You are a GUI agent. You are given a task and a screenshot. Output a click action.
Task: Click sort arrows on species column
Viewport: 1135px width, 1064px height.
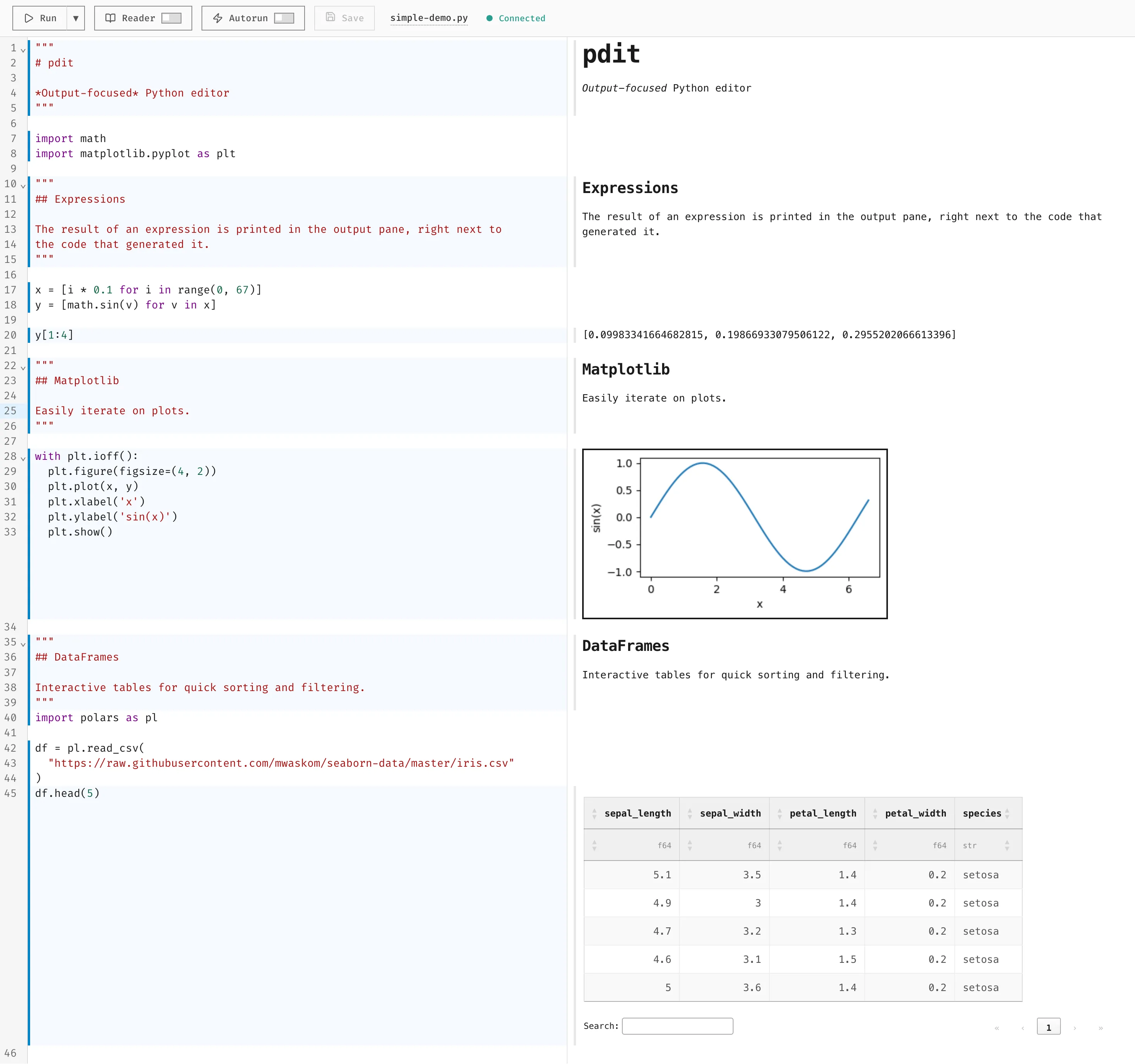tap(1007, 813)
